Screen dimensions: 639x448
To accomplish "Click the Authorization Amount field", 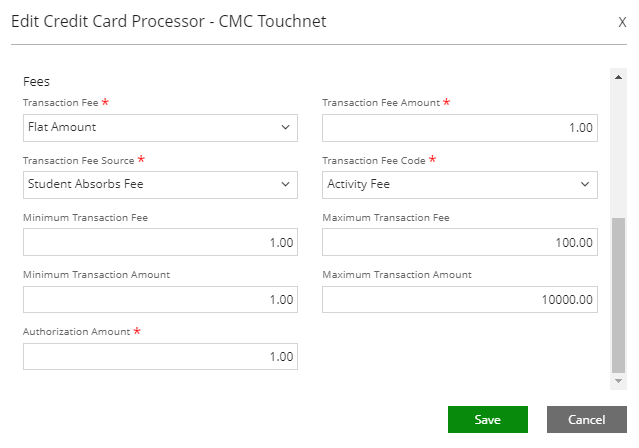I will pyautogui.click(x=160, y=357).
